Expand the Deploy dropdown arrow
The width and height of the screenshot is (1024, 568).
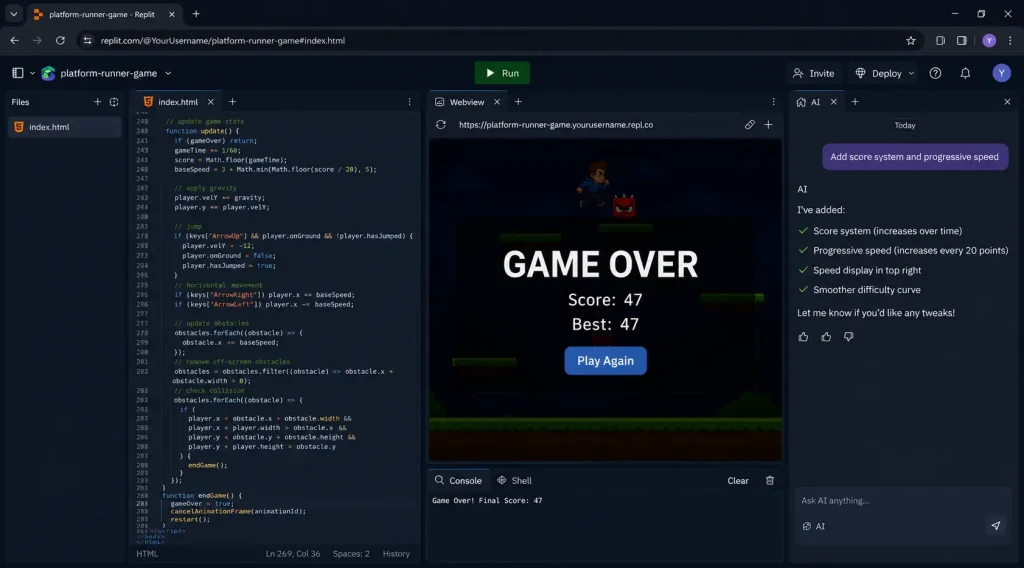click(911, 73)
